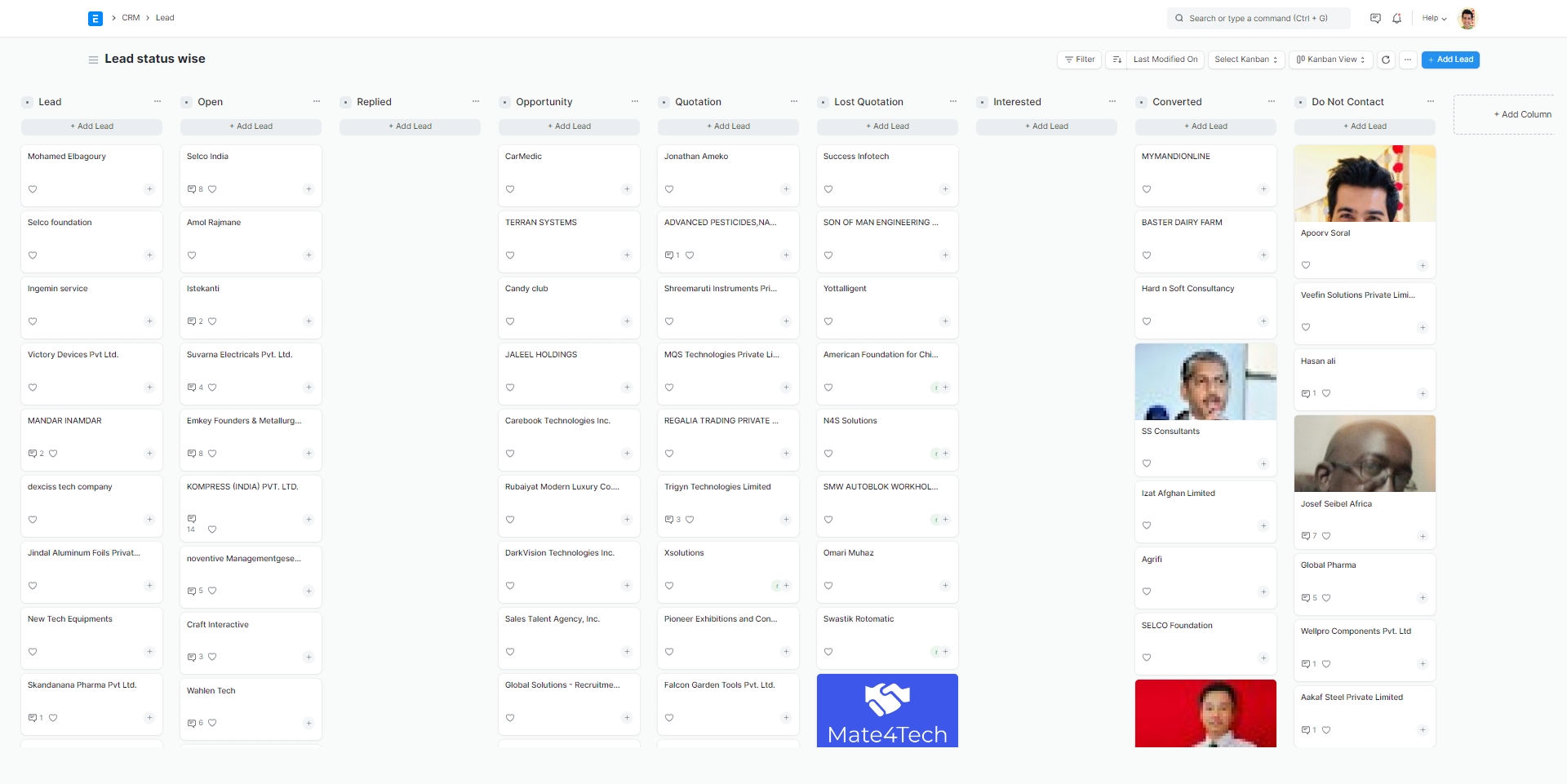Viewport: 1567px width, 784px height.
Task: Like the Jonathan Ameko card heart
Action: 669,189
